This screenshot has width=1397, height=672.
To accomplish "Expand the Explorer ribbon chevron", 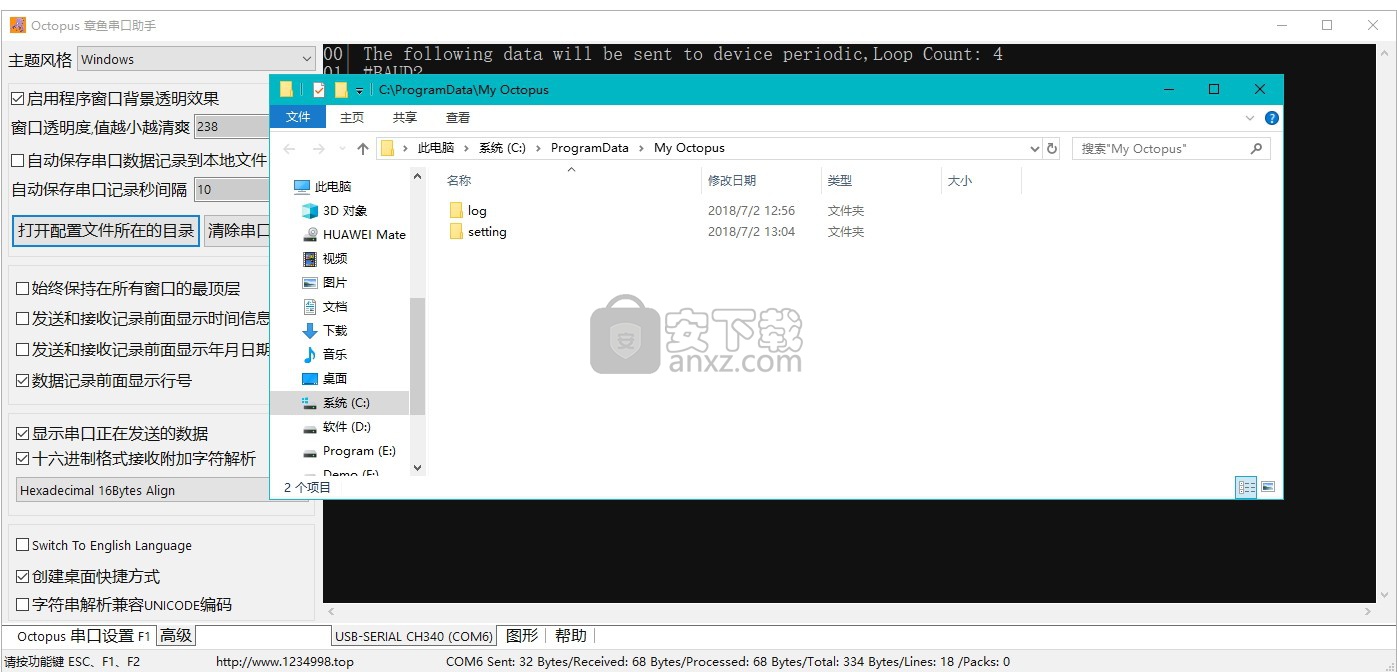I will (1250, 118).
